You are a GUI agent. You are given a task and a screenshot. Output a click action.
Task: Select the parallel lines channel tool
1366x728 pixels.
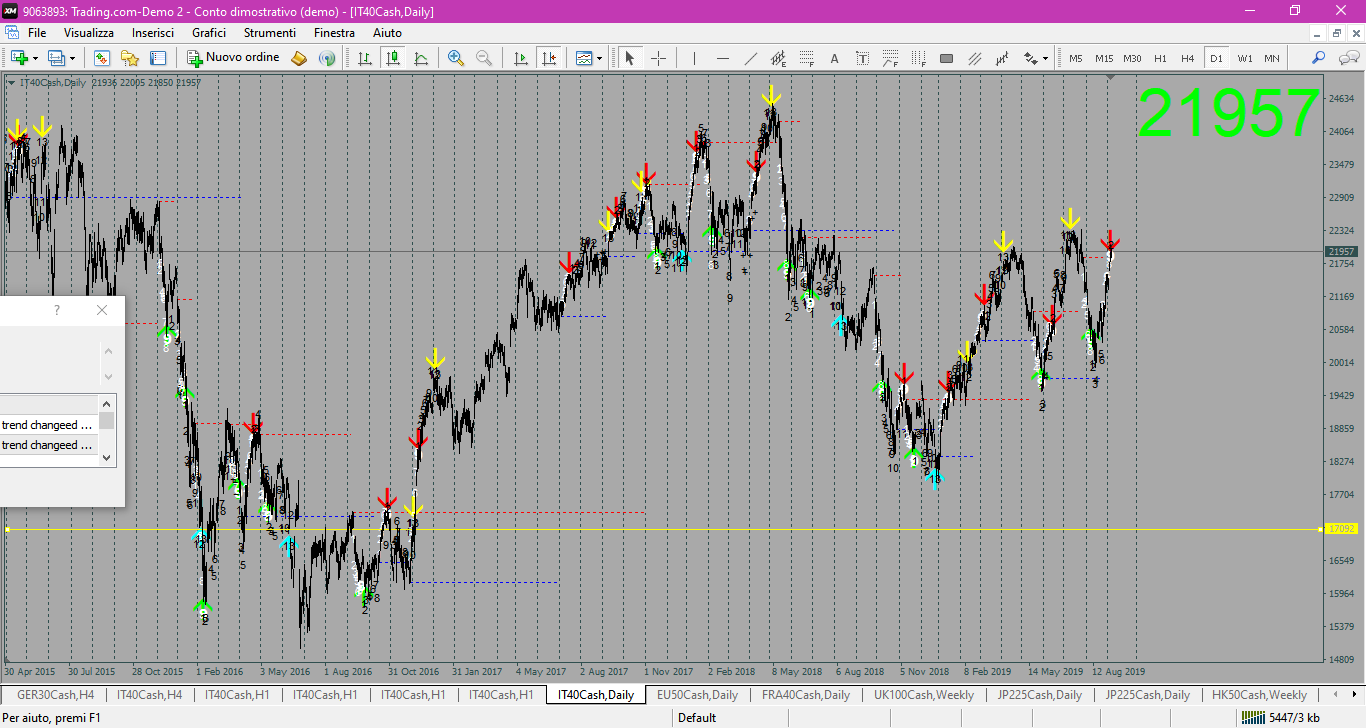(974, 58)
